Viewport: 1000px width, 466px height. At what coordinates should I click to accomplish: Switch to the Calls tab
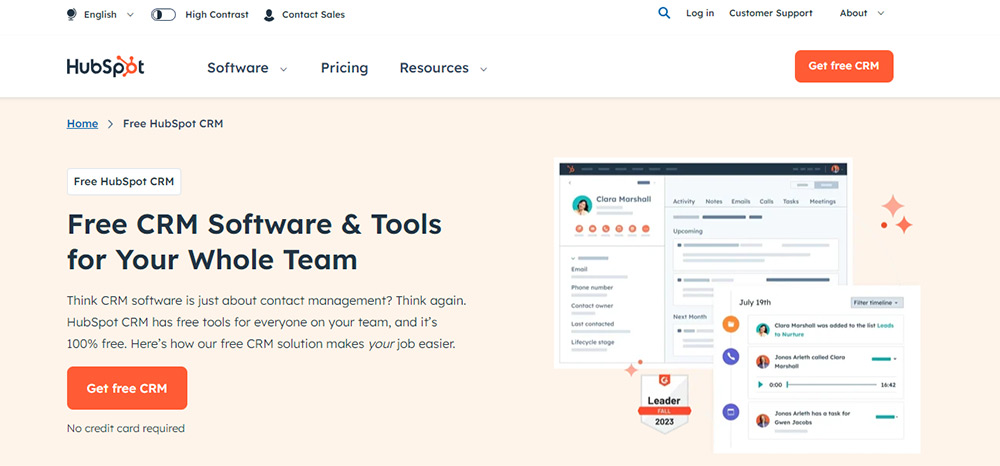pyautogui.click(x=767, y=201)
